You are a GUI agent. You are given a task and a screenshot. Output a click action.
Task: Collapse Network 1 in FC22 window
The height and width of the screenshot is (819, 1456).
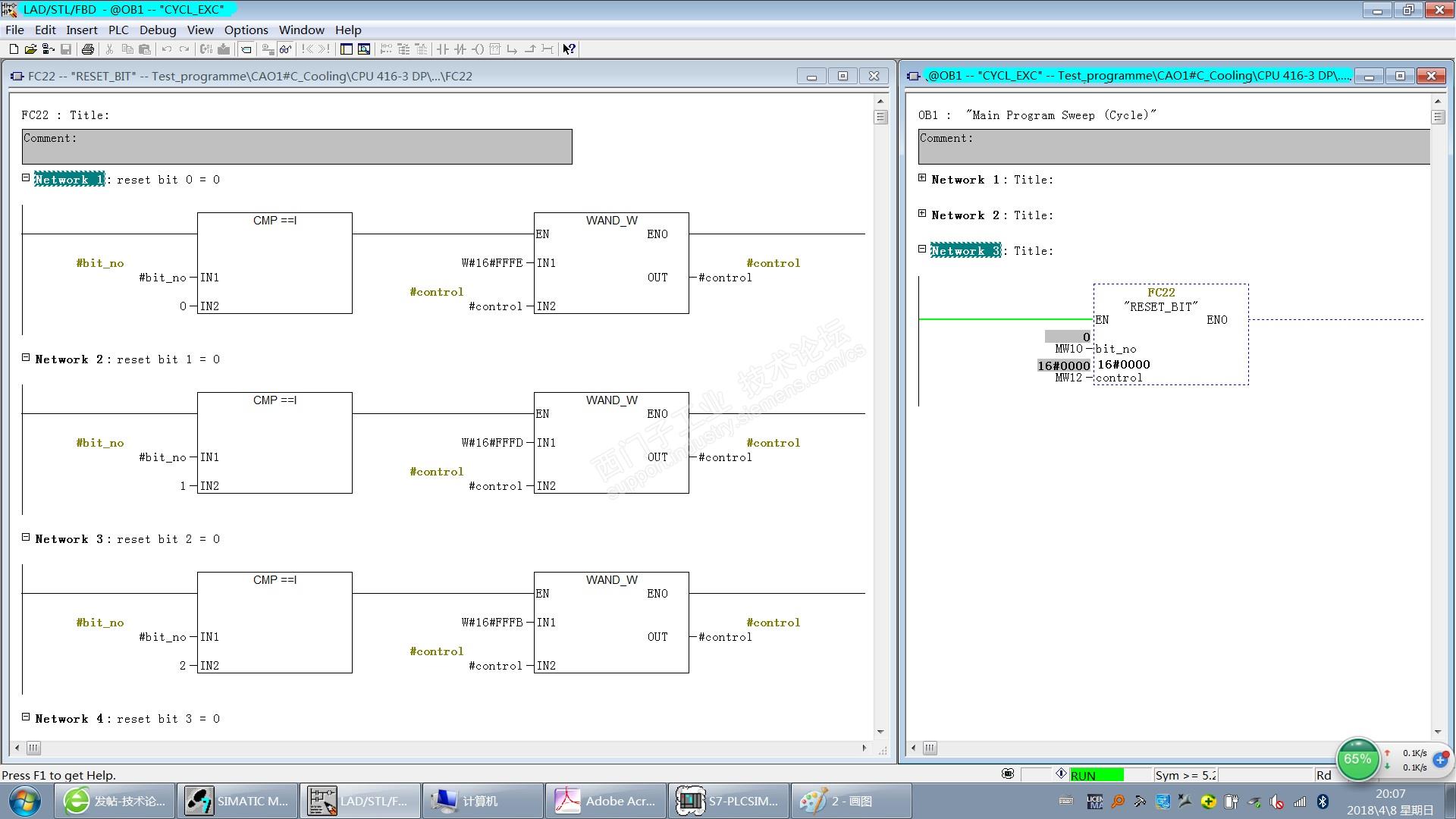(26, 178)
